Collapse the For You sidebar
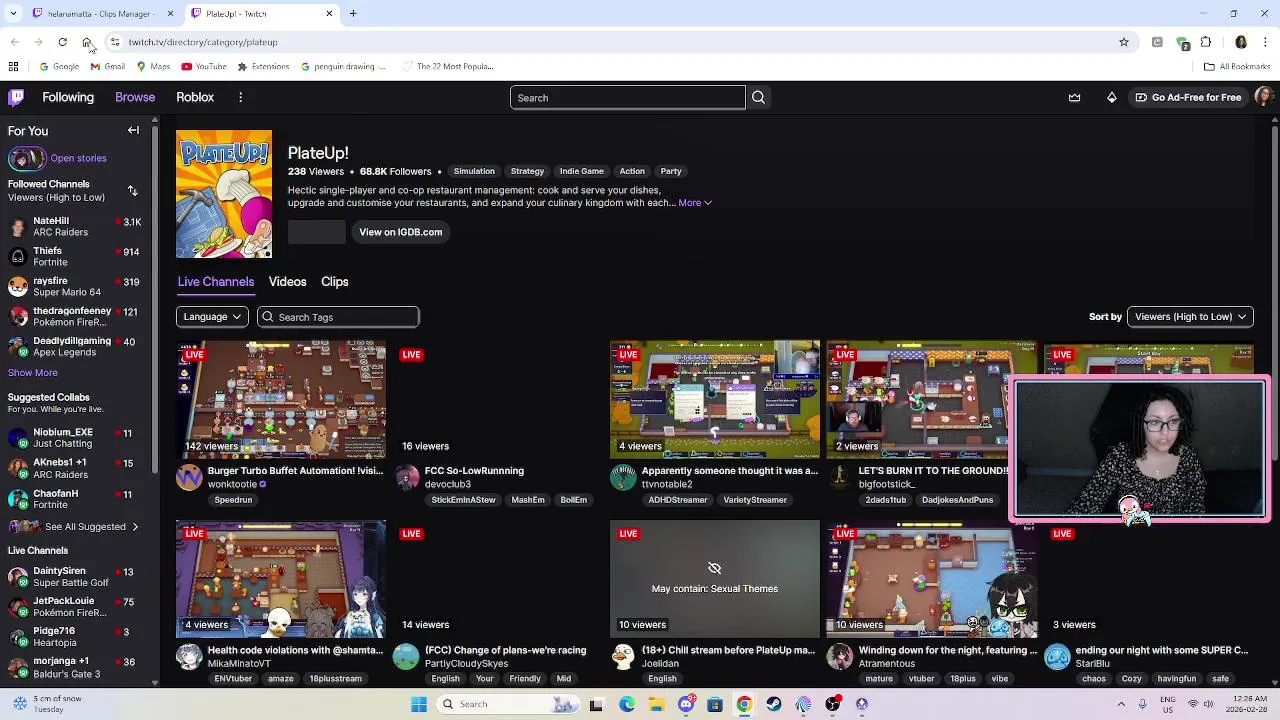 click(133, 130)
